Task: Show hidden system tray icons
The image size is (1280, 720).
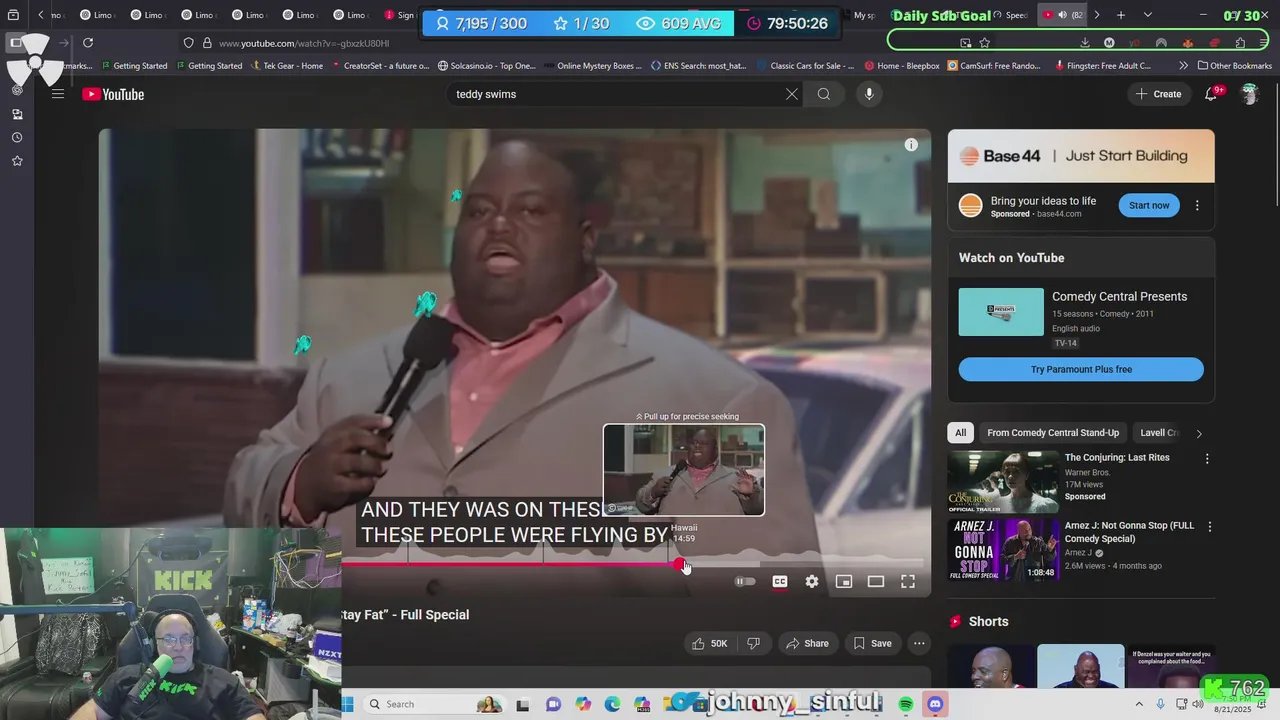Action: 1139,704
